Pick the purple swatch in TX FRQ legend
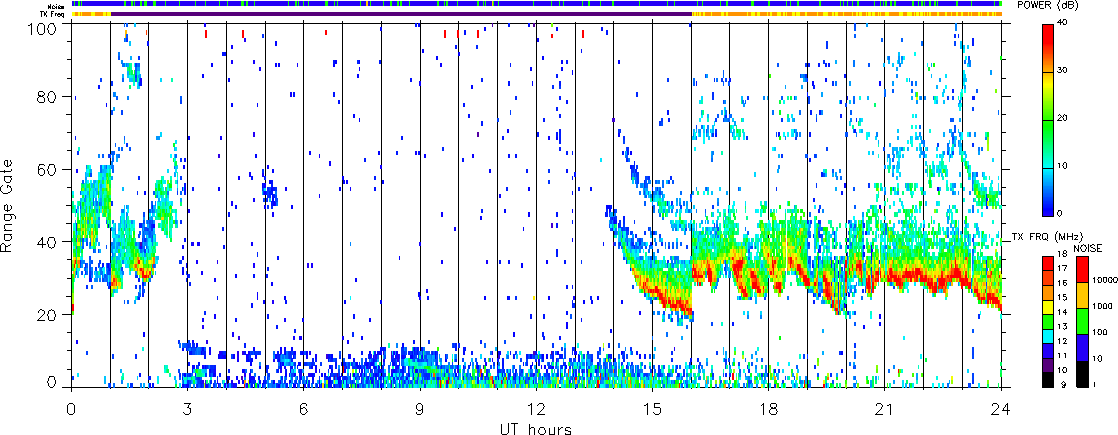The width and height of the screenshot is (1118, 435). [1048, 365]
